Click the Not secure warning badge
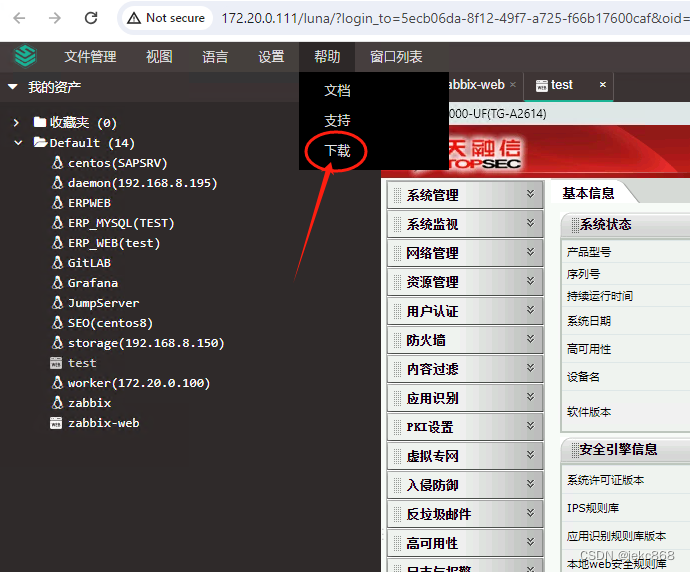The image size is (690, 572). [166, 18]
